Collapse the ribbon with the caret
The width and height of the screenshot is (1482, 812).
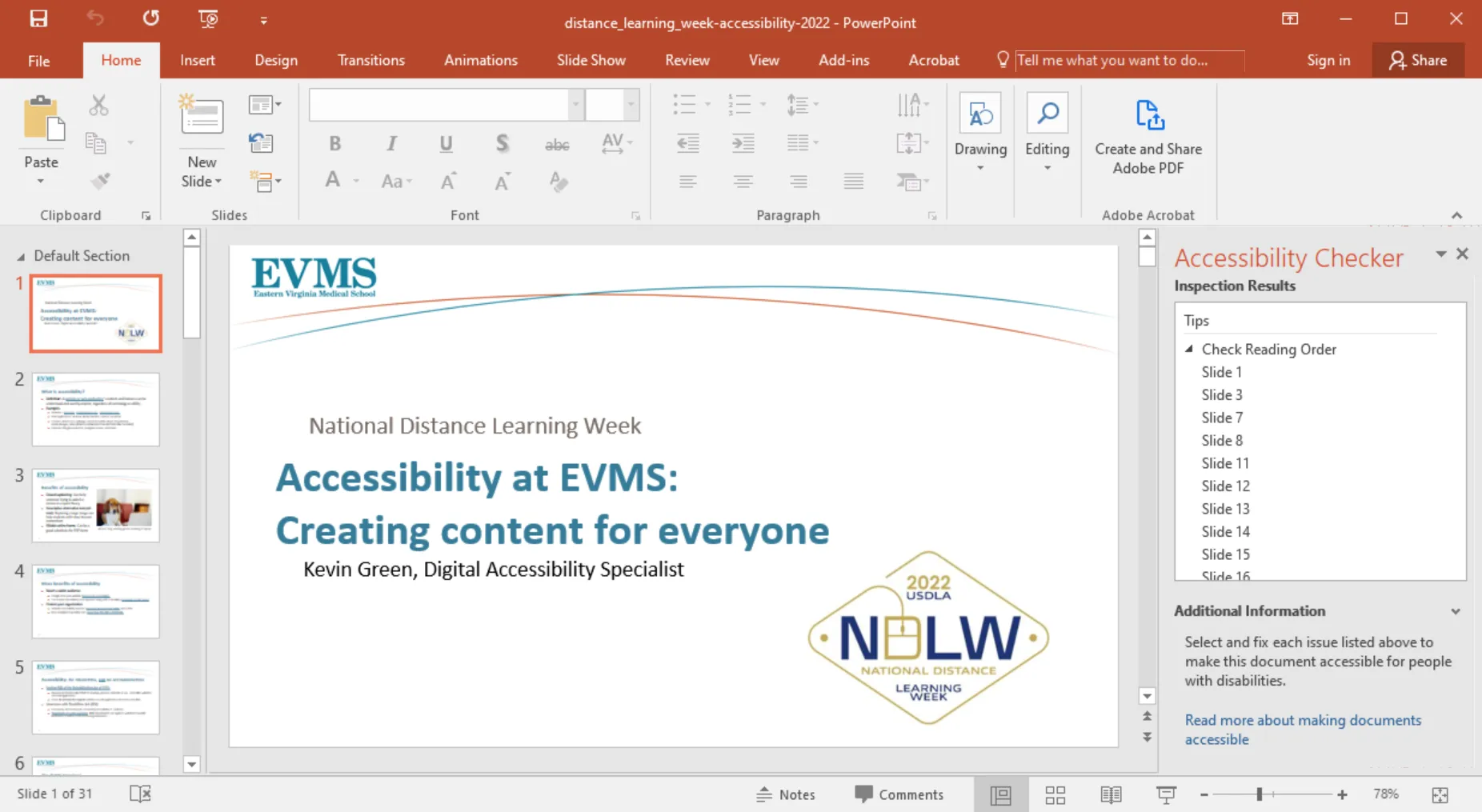(x=1456, y=215)
